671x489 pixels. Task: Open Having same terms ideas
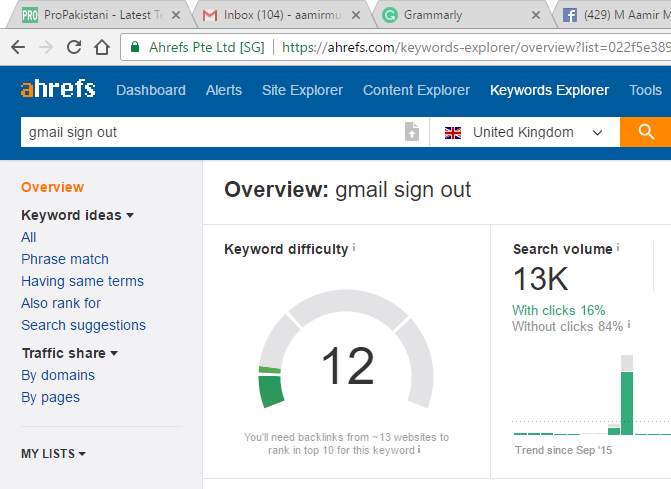pyautogui.click(x=83, y=281)
